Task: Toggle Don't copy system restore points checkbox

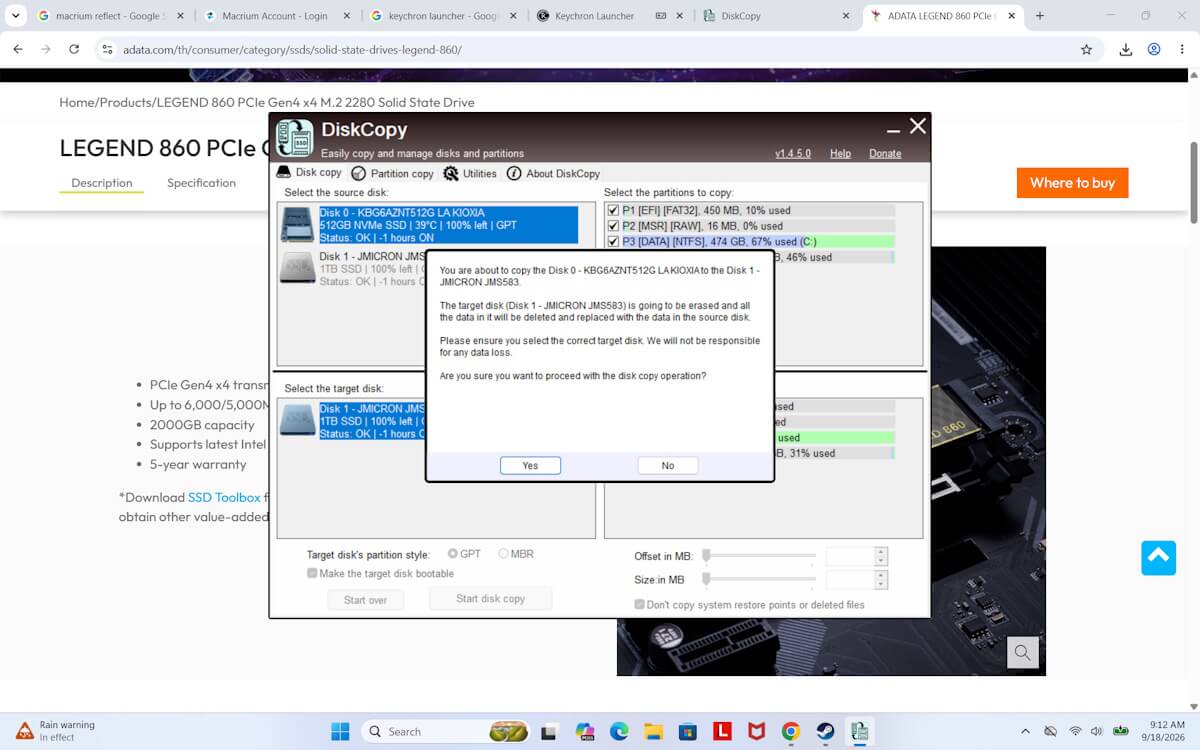Action: coord(639,604)
